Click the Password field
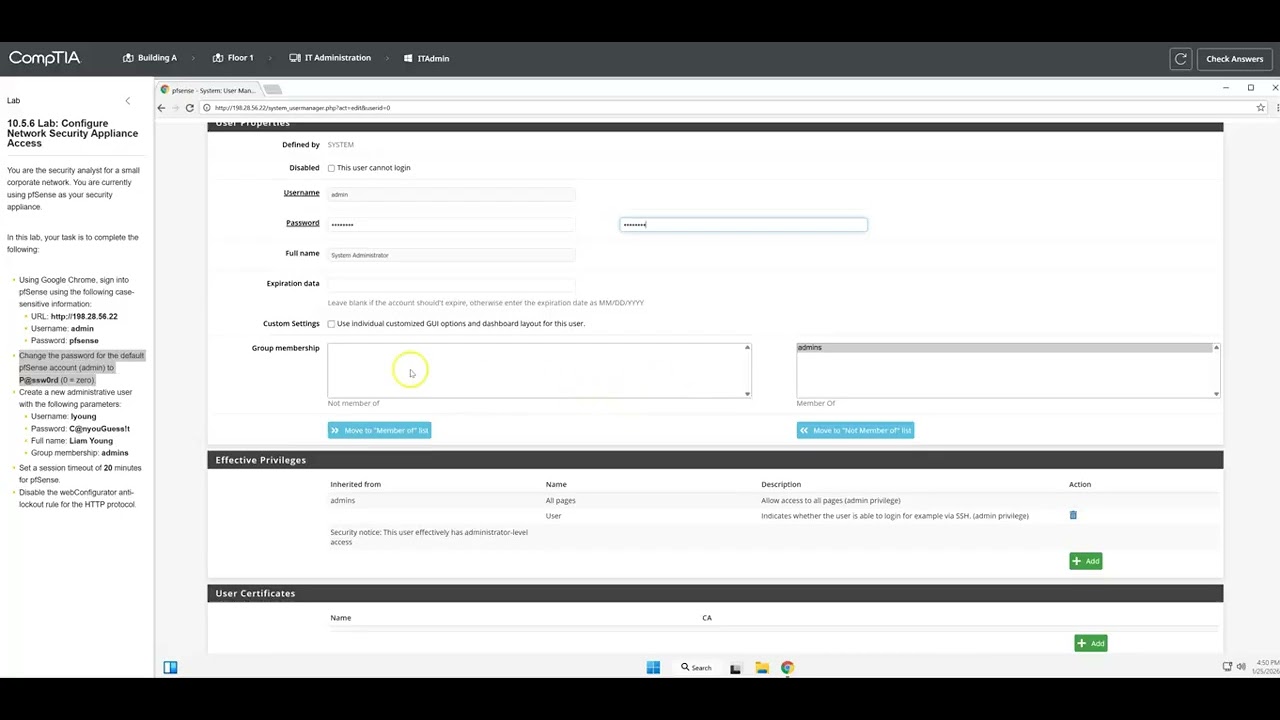This screenshot has width=1280, height=720. click(451, 224)
